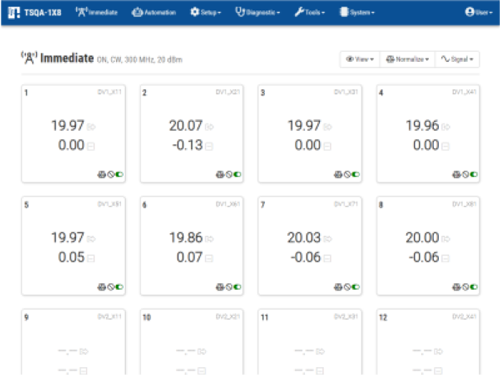Click normalize icon on port 3 card
This screenshot has width=500, height=375.
click(338, 174)
